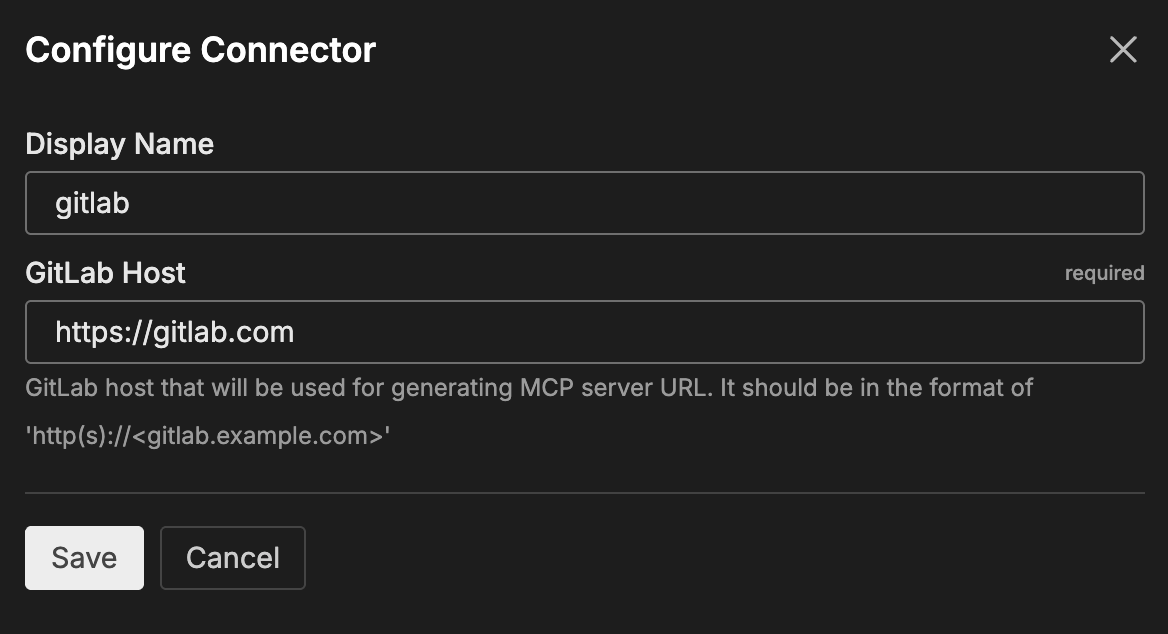Screen dimensions: 1168x634
Task: Click the Configure Connector dialog title
Action: [x=200, y=49]
